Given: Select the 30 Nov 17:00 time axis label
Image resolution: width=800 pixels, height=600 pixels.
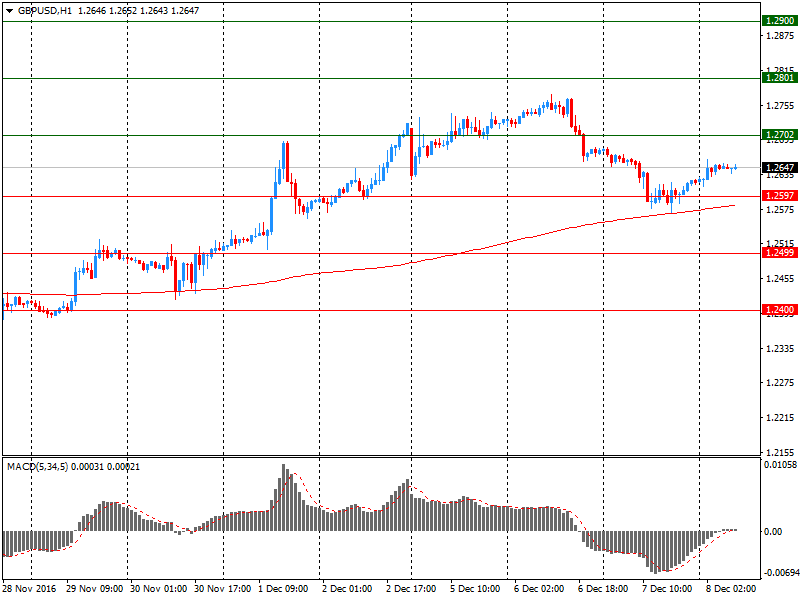Looking at the screenshot, I should coord(223,589).
